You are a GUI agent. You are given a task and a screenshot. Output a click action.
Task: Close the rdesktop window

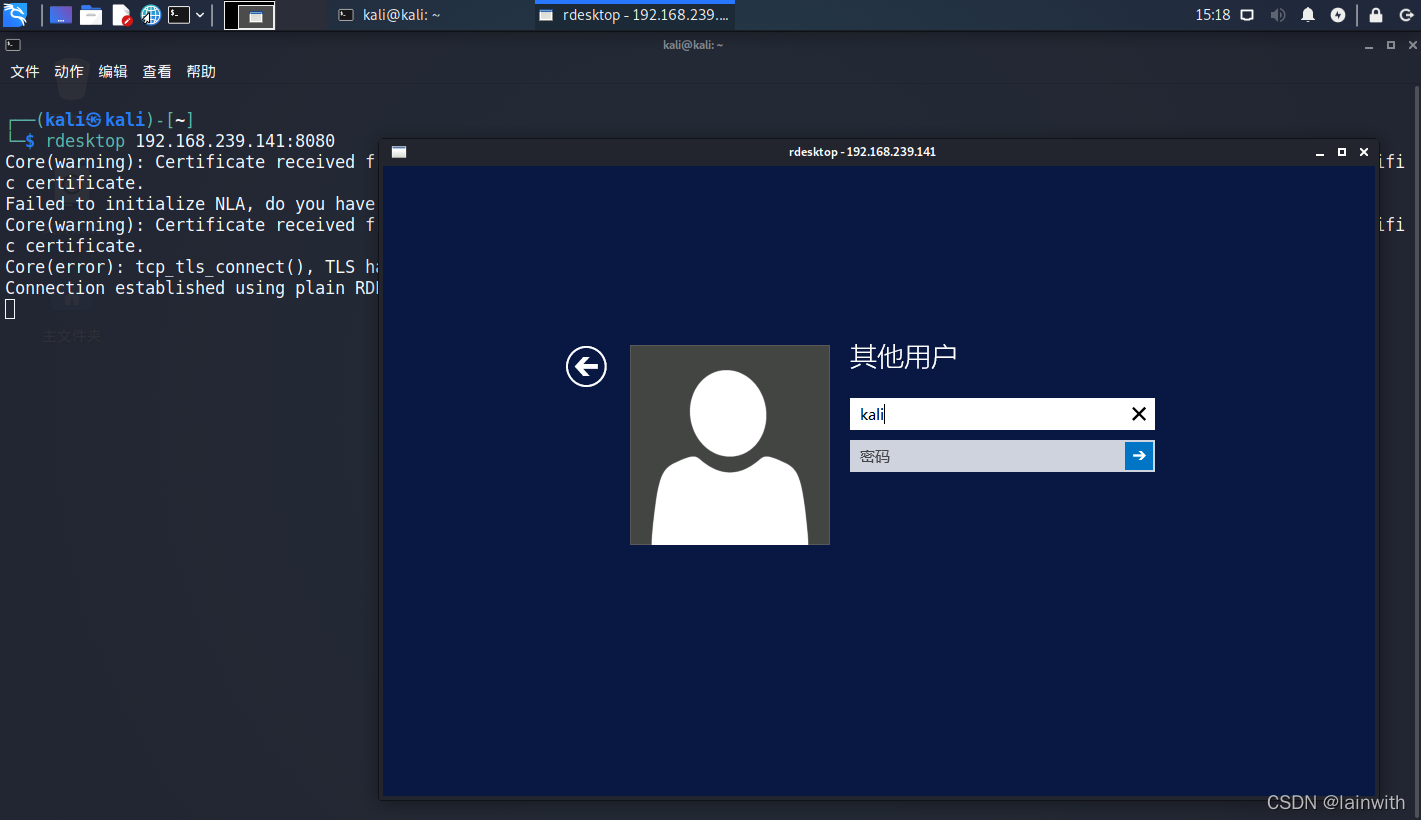pos(1364,152)
